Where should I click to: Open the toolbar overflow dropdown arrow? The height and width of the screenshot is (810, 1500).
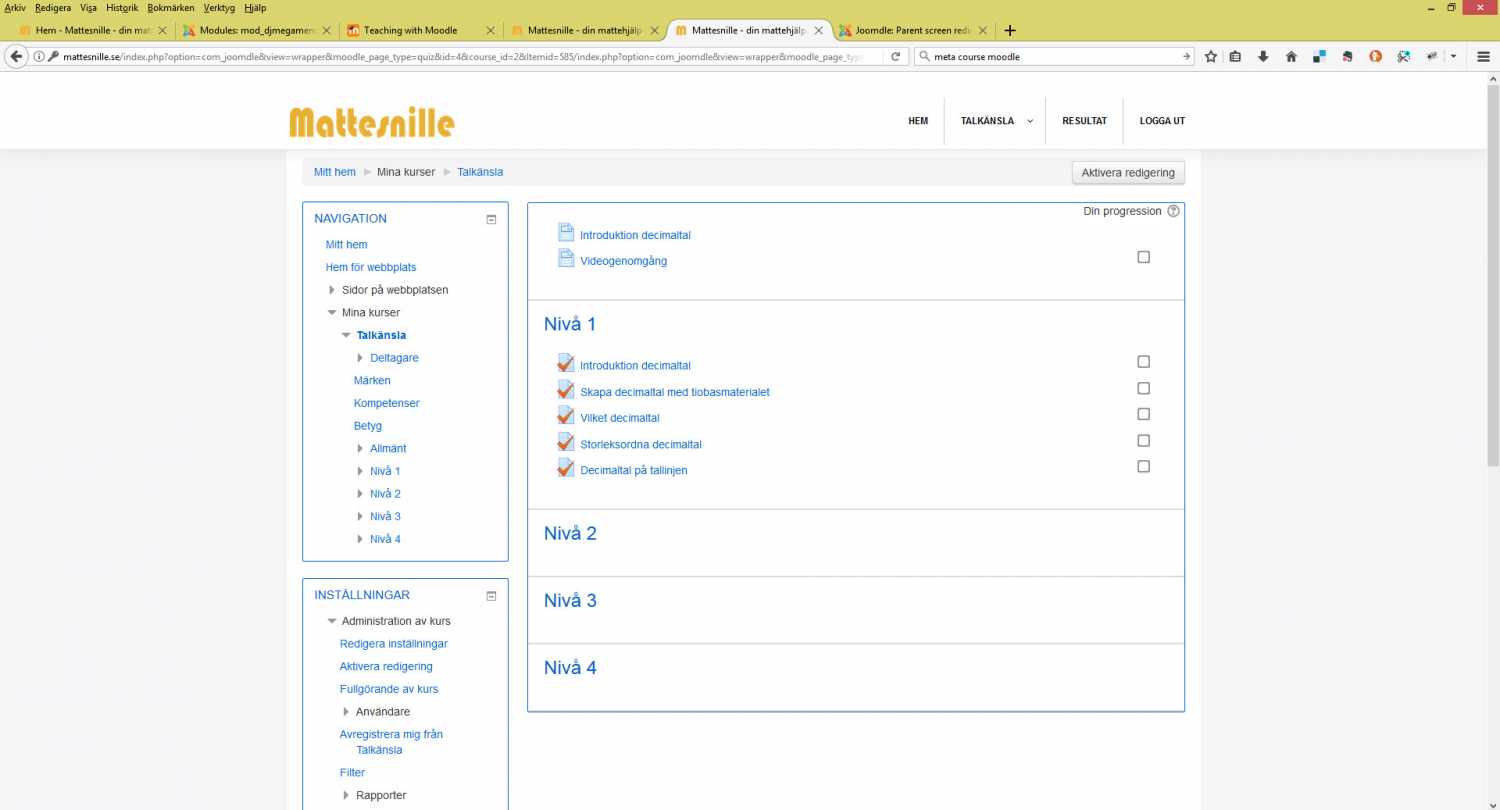(x=1453, y=57)
